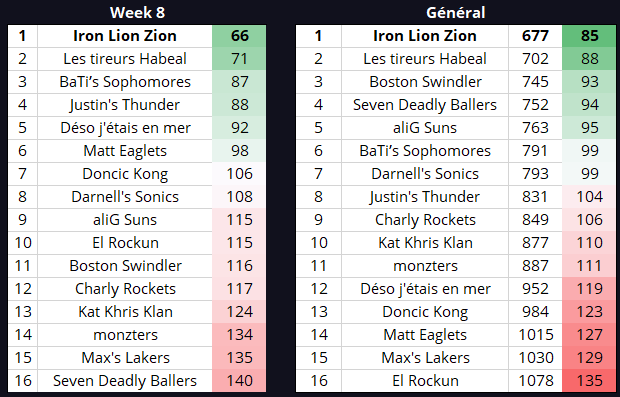620x397 pixels.
Task: Click Doncic Kong score 106 cell
Action: point(239,174)
